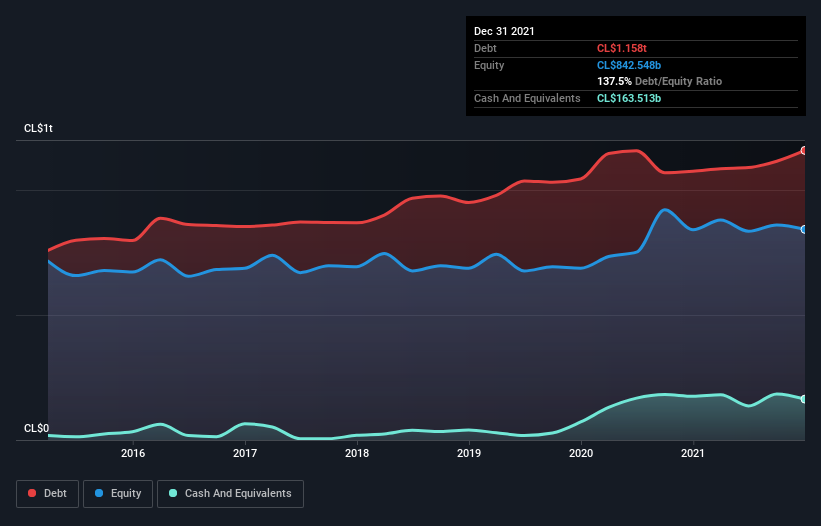Click the Dec 31 2021 tooltip date

[504, 31]
